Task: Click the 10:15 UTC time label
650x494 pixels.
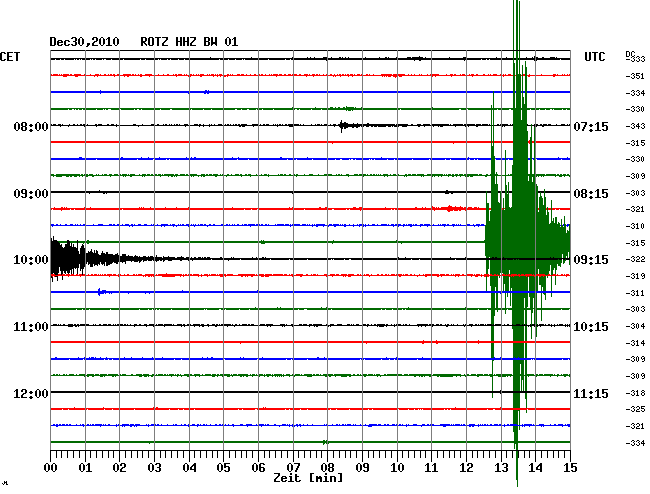Action: (591, 327)
